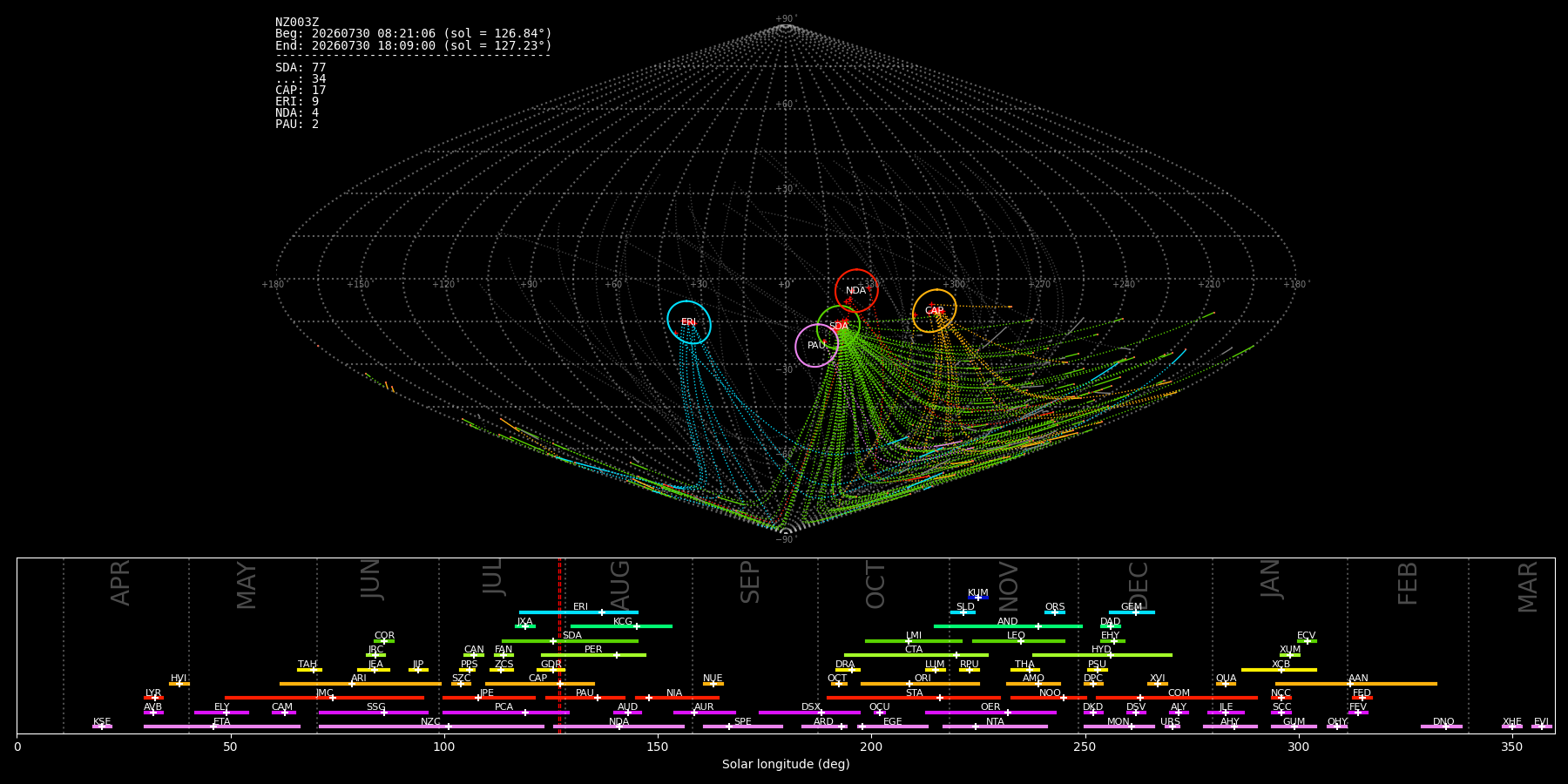Click the ETA shower violet bar
The image size is (1568, 784).
click(222, 727)
